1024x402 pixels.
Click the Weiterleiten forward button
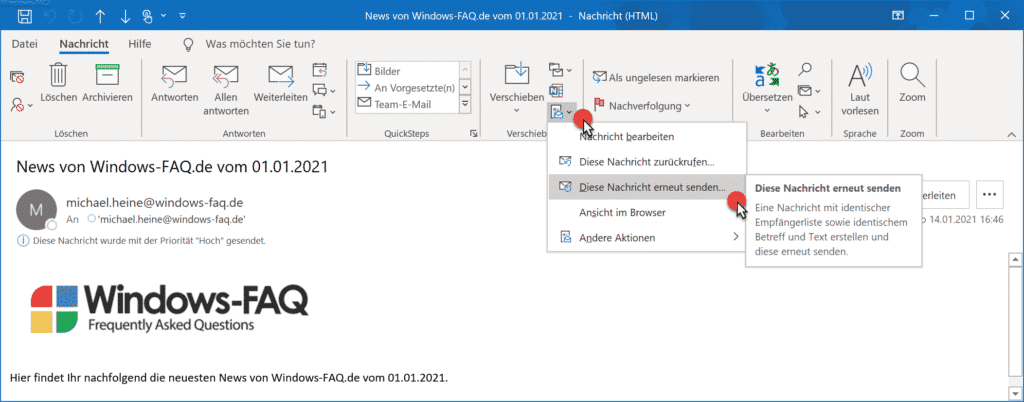click(281, 84)
